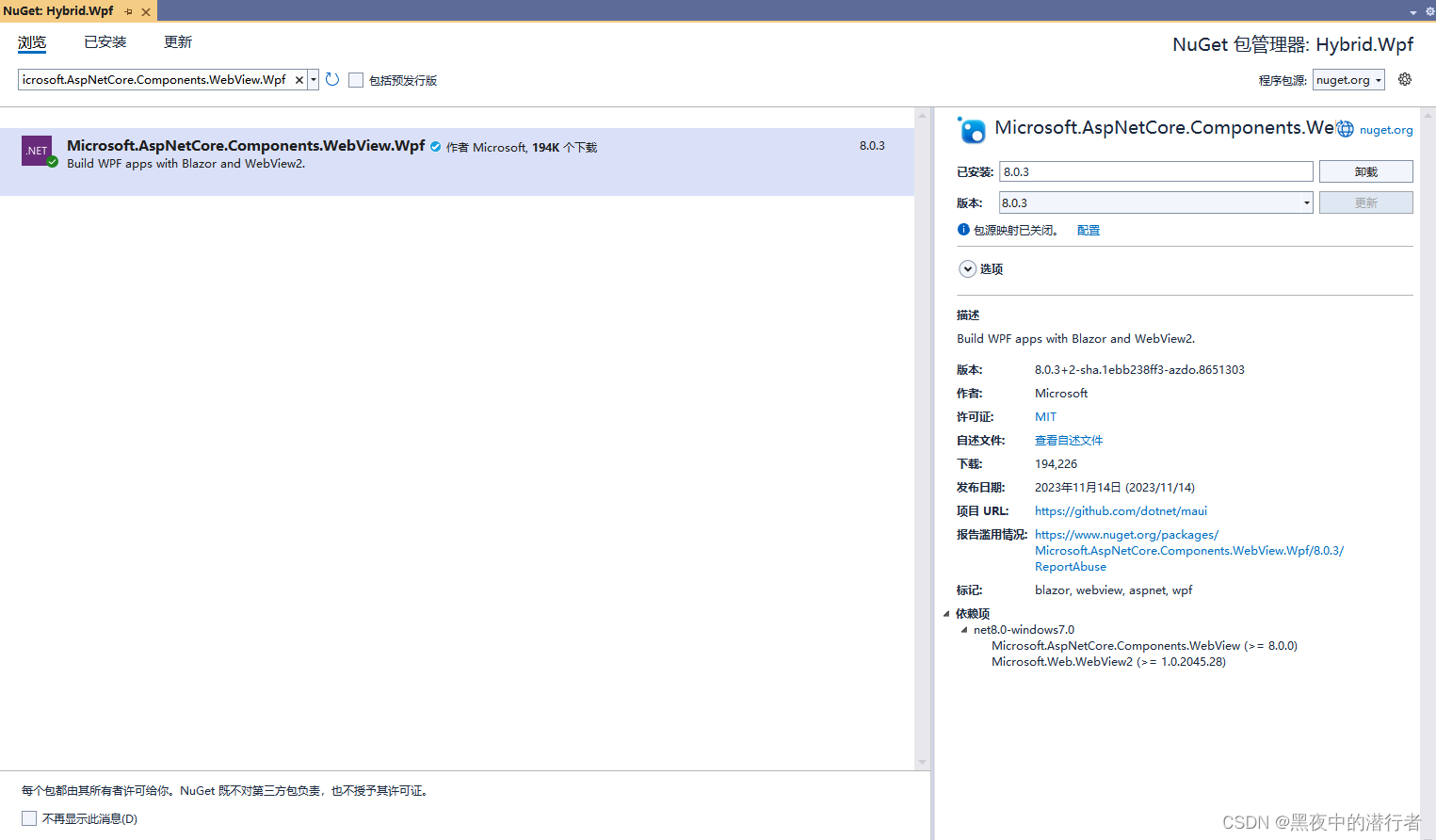Switch to the 更新 tab
This screenshot has width=1436, height=840.
coord(178,41)
